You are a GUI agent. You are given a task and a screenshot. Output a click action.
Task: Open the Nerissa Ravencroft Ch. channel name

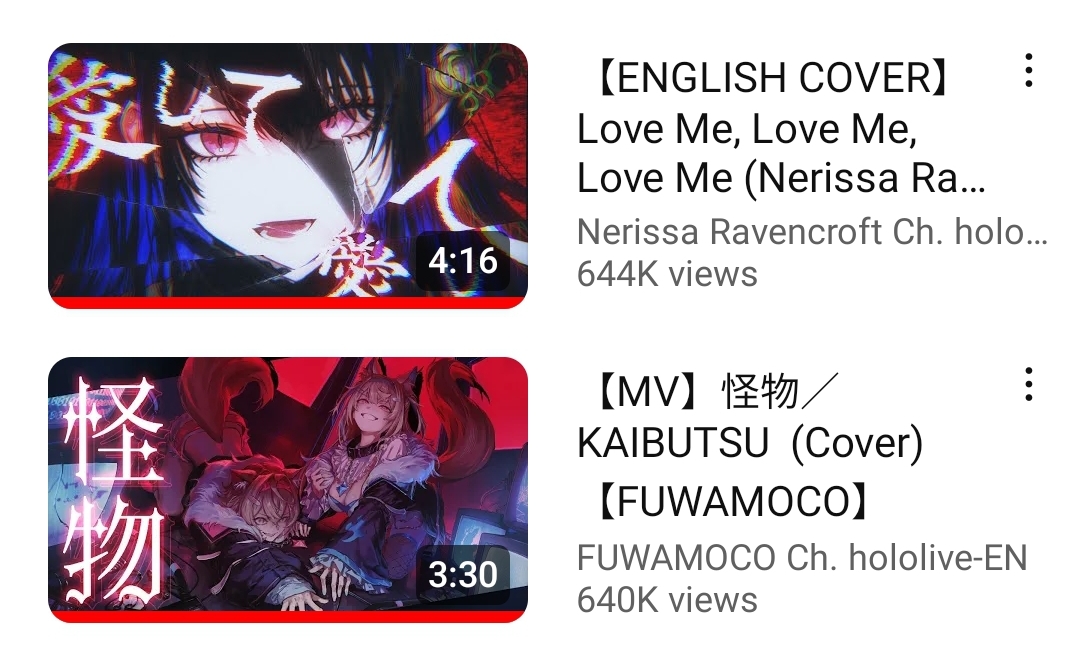(813, 232)
